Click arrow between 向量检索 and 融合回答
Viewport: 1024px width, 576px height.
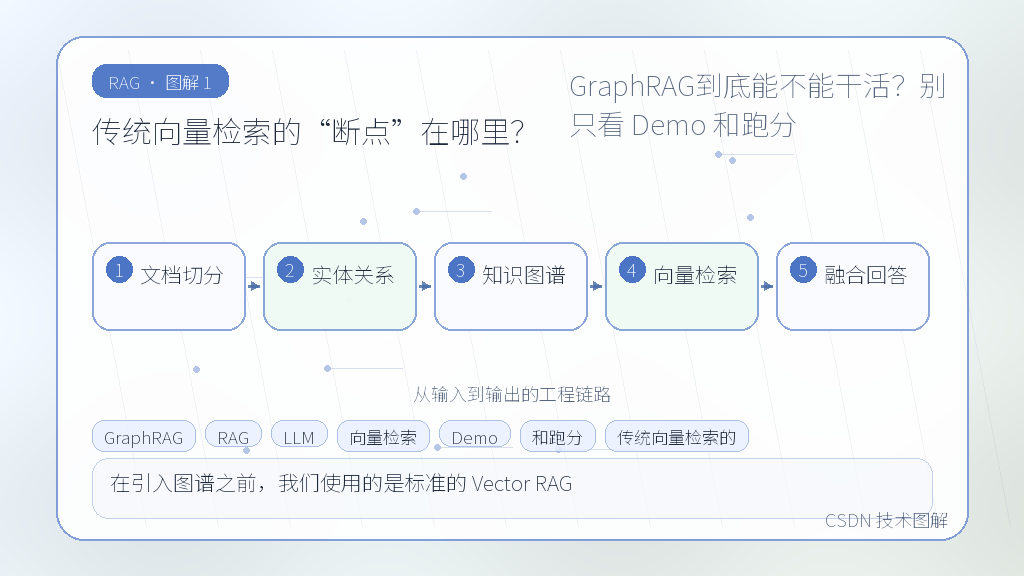[767, 286]
